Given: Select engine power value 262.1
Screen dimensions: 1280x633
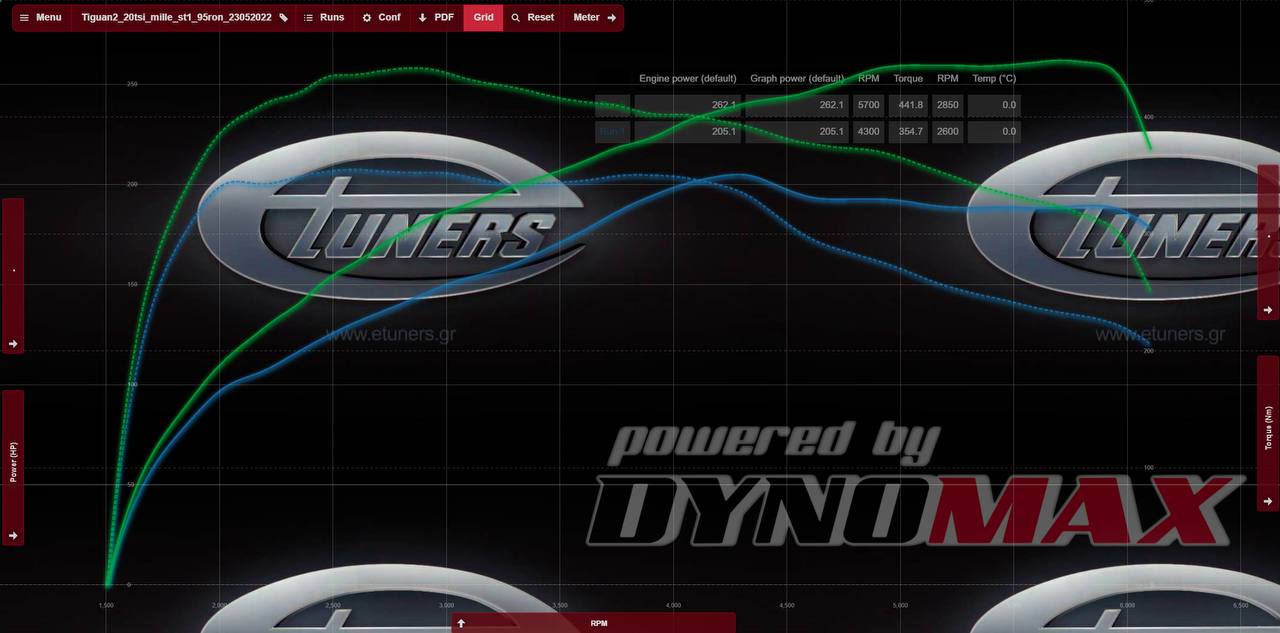Looking at the screenshot, I should (x=688, y=105).
